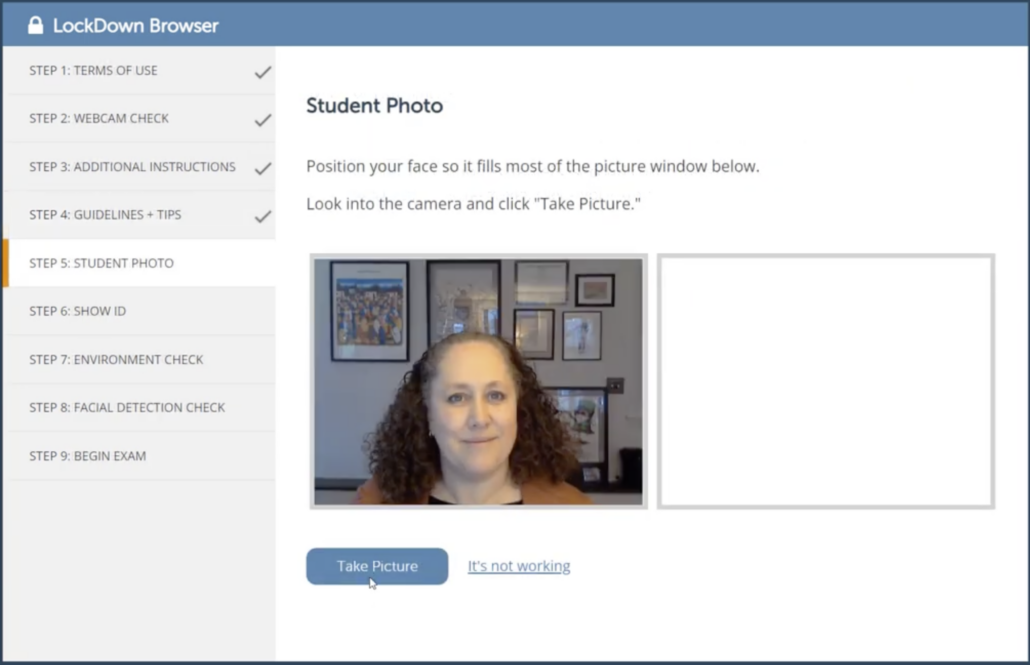Click the Step 2 Webcam Check checkmark
This screenshot has width=1030, height=665.
tap(263, 120)
